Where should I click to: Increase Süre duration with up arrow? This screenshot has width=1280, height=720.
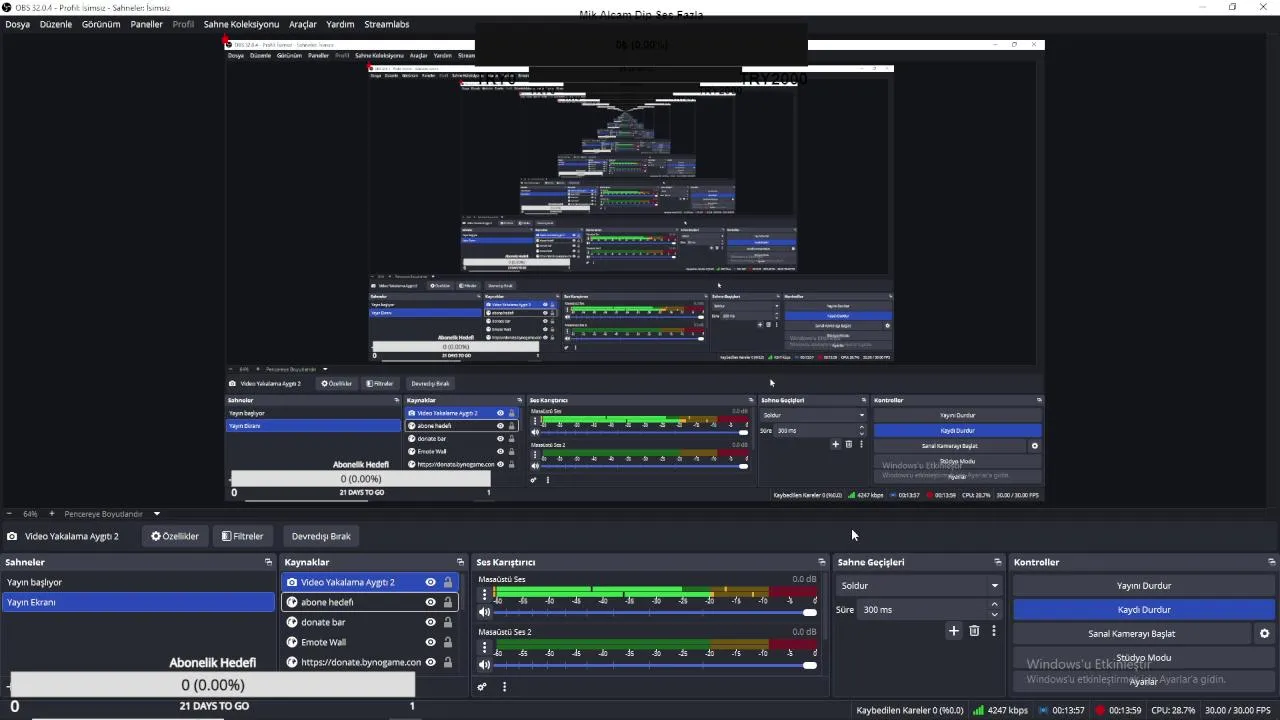coord(994,605)
